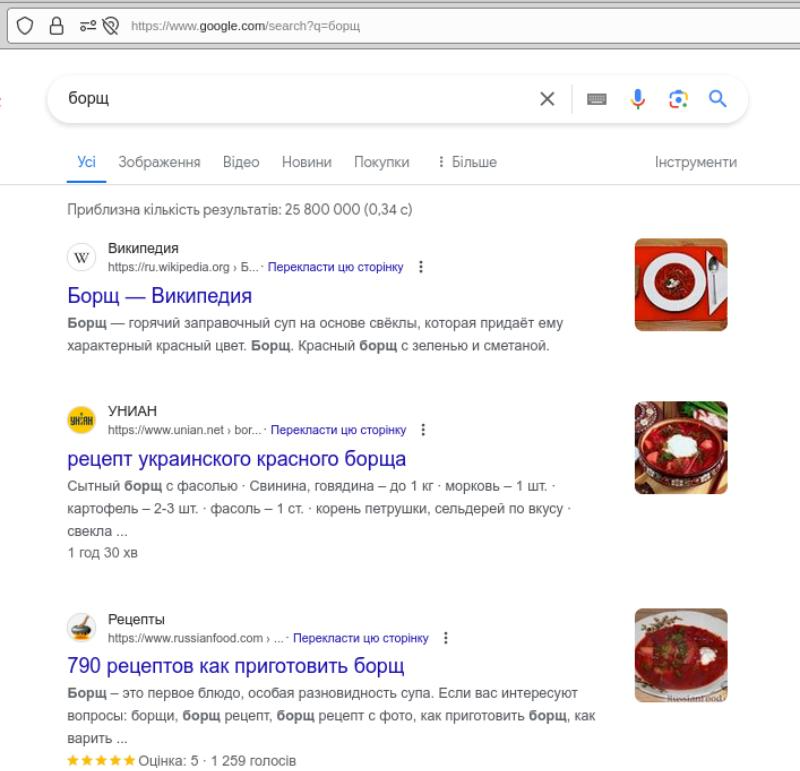
Task: Open options menu on the УНИАН result
Action: coord(422,430)
